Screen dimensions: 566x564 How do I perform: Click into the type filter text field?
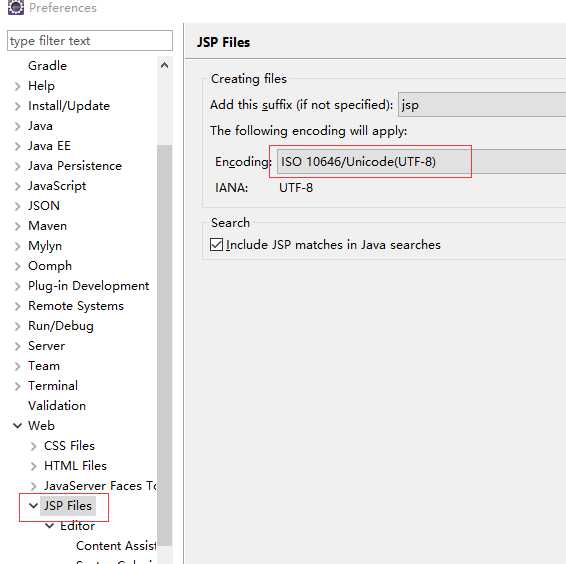(x=90, y=41)
